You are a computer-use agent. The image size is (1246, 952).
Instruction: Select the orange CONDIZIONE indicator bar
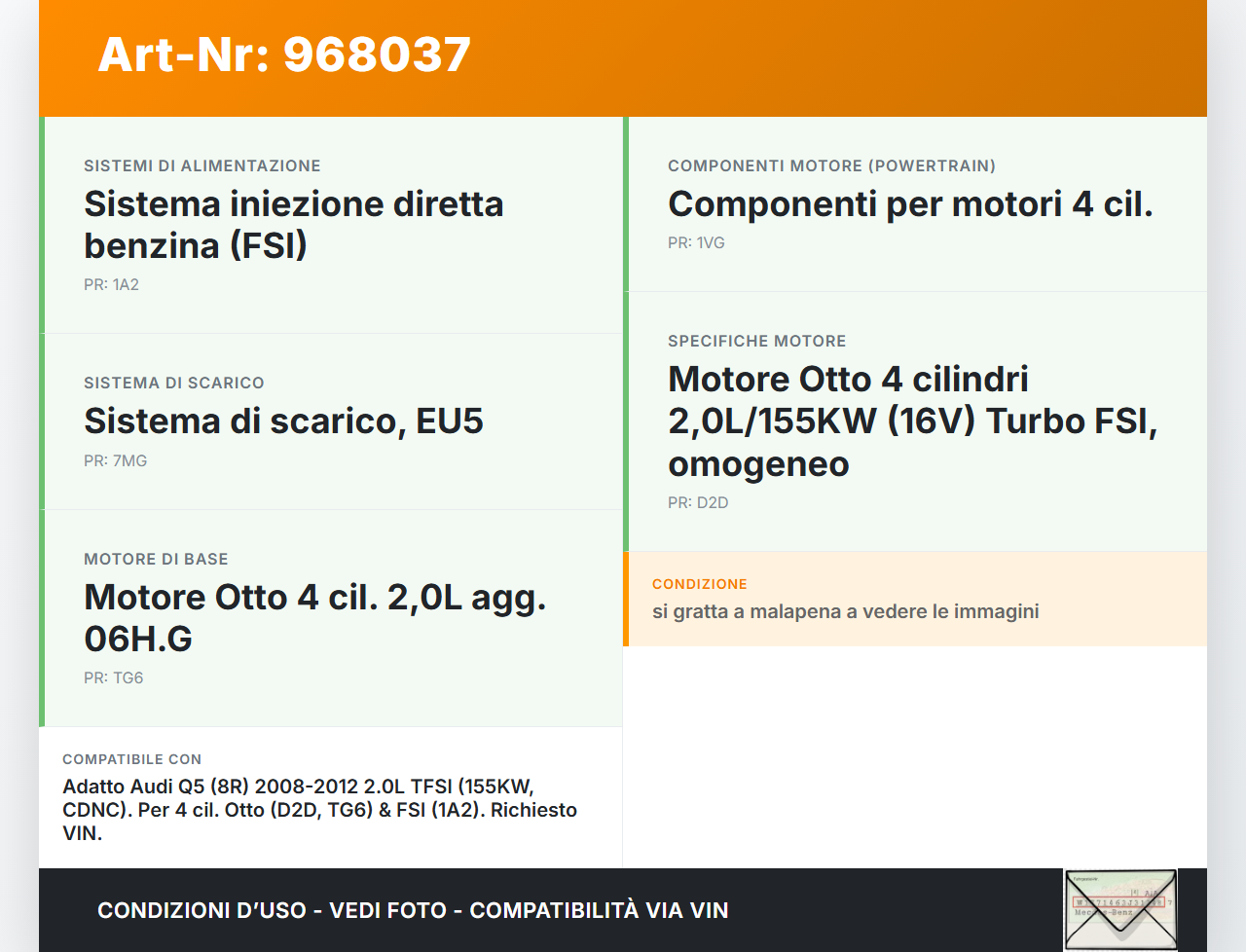pos(626,599)
